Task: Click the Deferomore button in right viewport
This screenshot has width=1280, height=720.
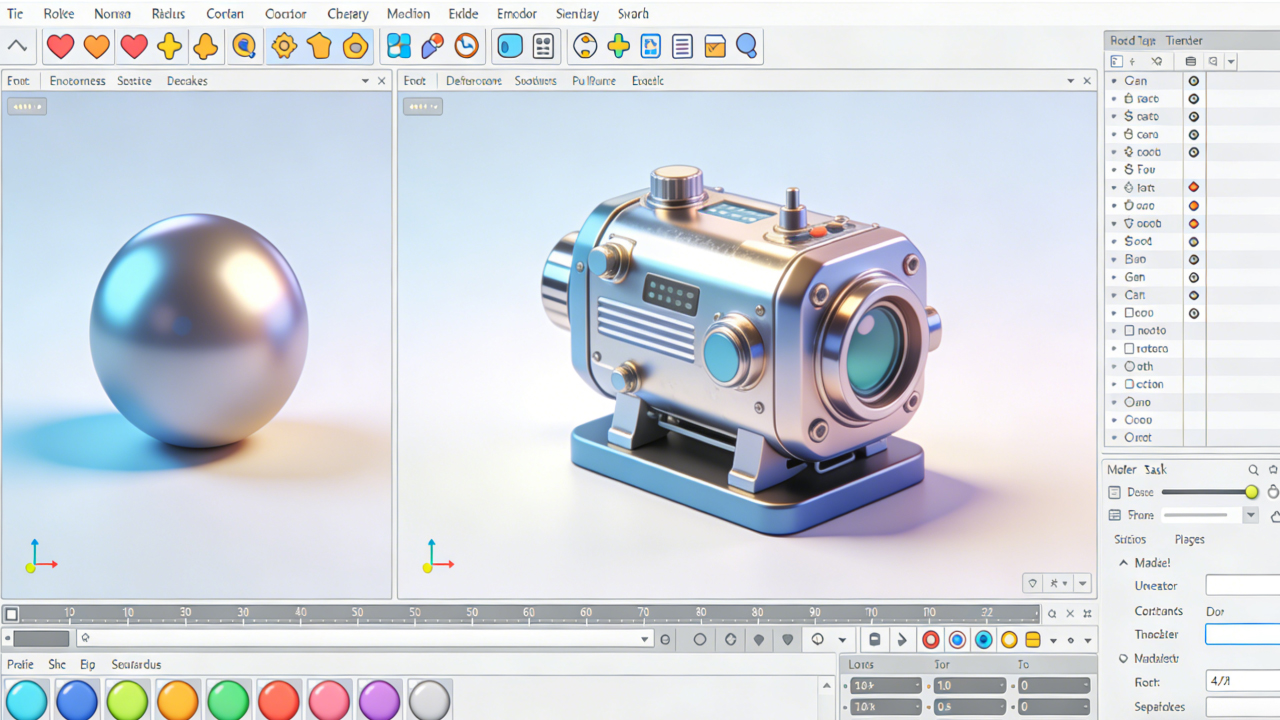Action: click(473, 81)
